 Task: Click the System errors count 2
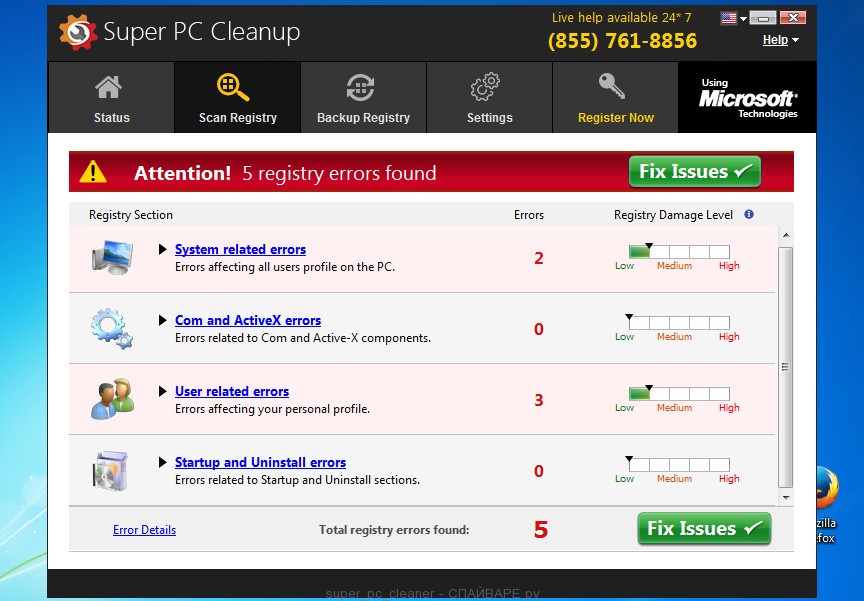point(539,258)
